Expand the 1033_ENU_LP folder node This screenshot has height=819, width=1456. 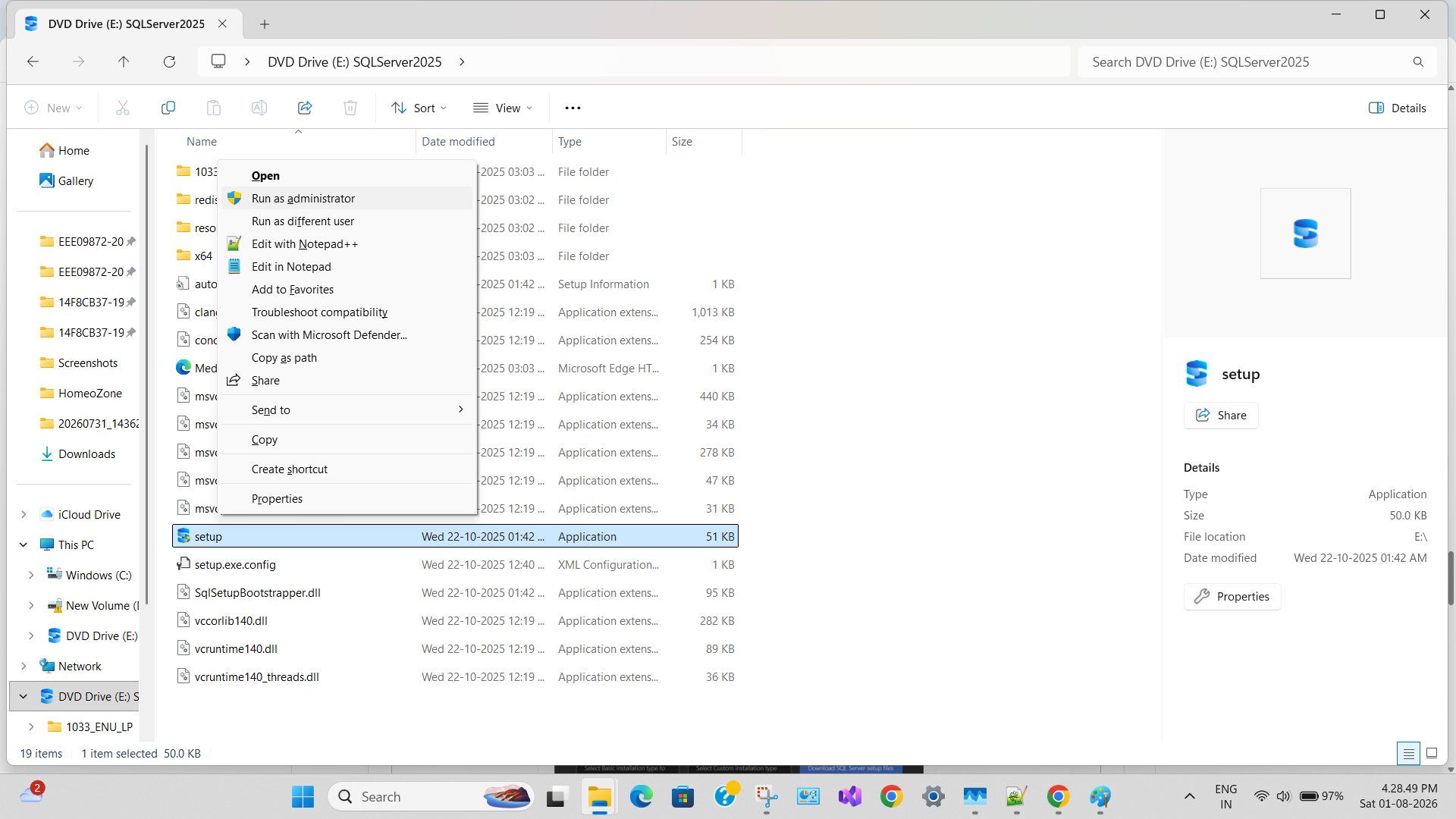tap(31, 726)
